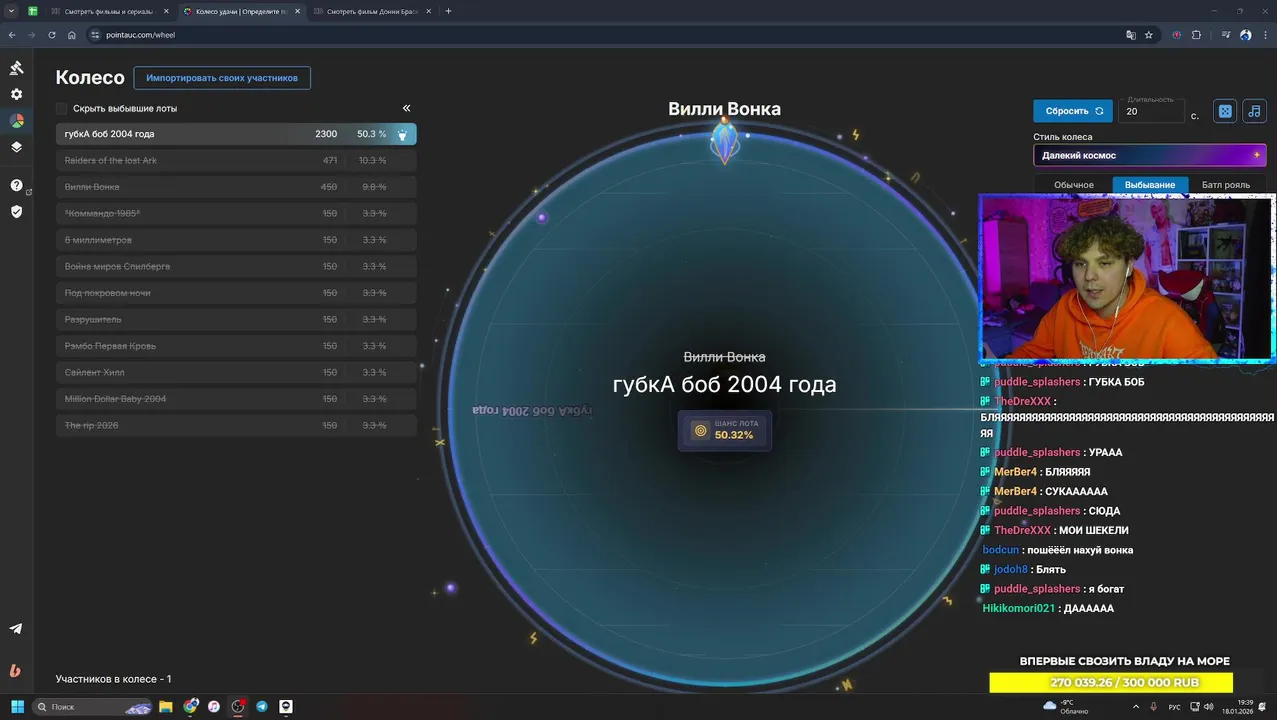Image resolution: width=1277 pixels, height=720 pixels.
Task: Select the Разрушитель lot row
Action: pos(236,319)
